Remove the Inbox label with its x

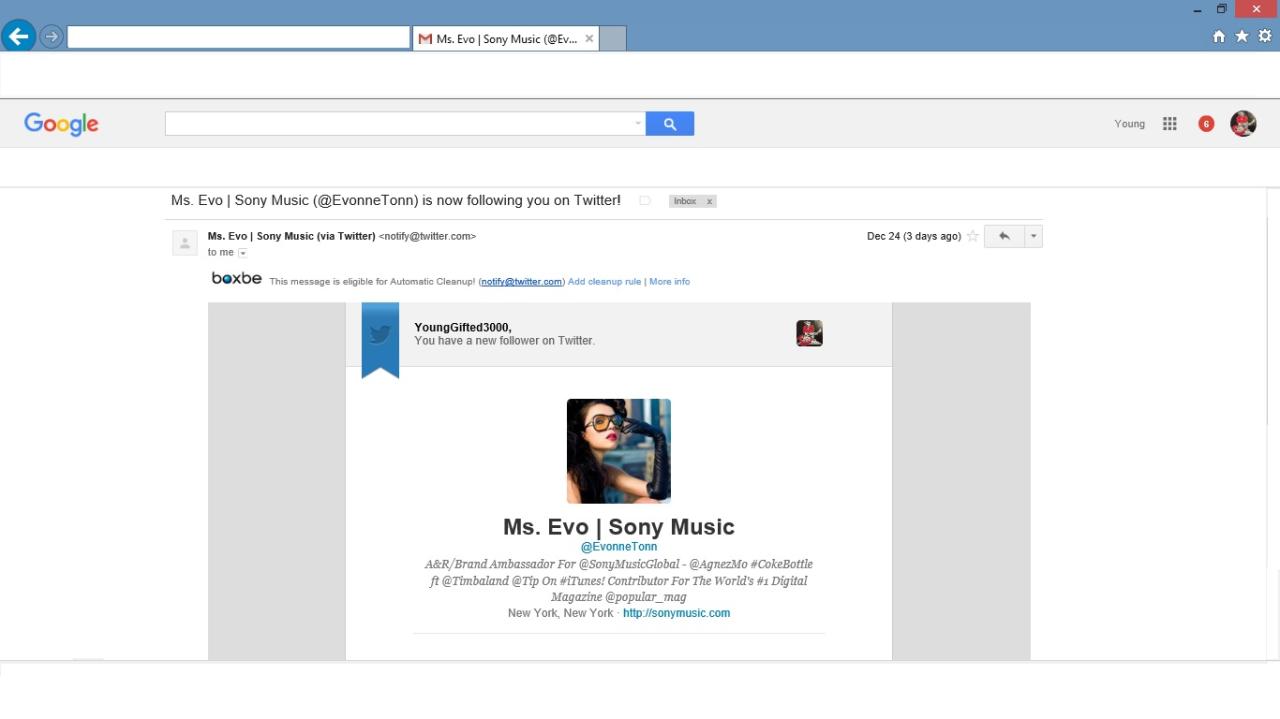tap(709, 201)
